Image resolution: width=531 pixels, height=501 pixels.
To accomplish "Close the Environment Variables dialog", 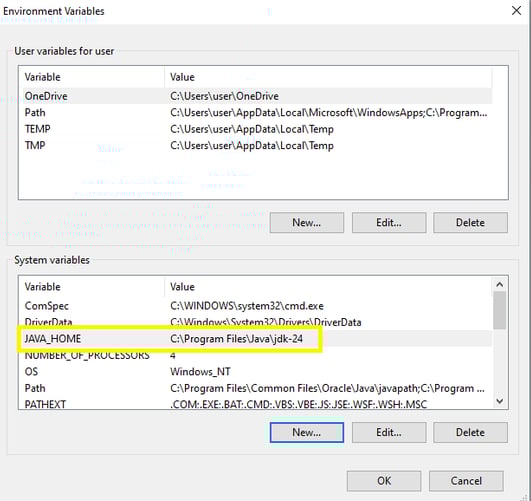I will 516,11.
